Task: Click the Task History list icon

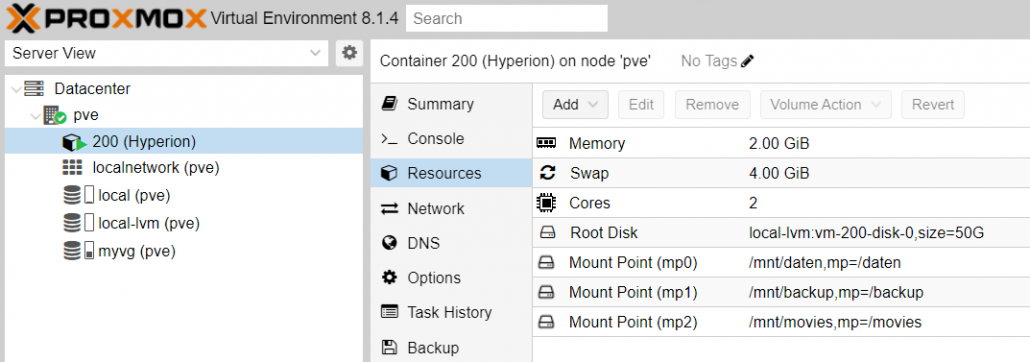Action: [390, 313]
